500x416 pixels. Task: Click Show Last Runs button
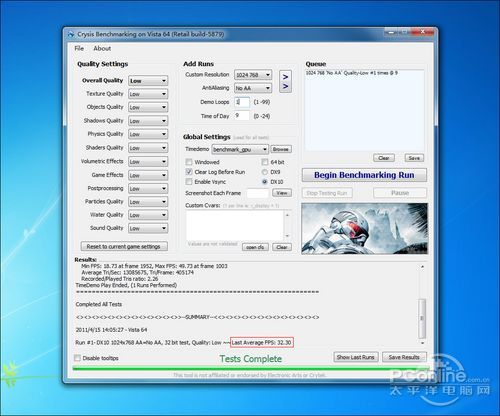point(356,357)
